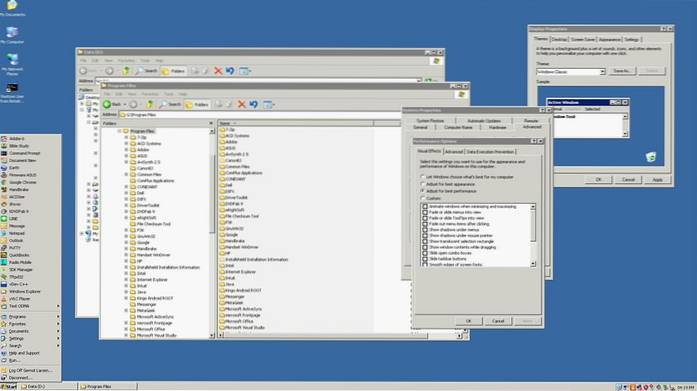Expand the 7-Zip folder in tree
The height and width of the screenshot is (391, 697).
pyautogui.click(x=126, y=137)
